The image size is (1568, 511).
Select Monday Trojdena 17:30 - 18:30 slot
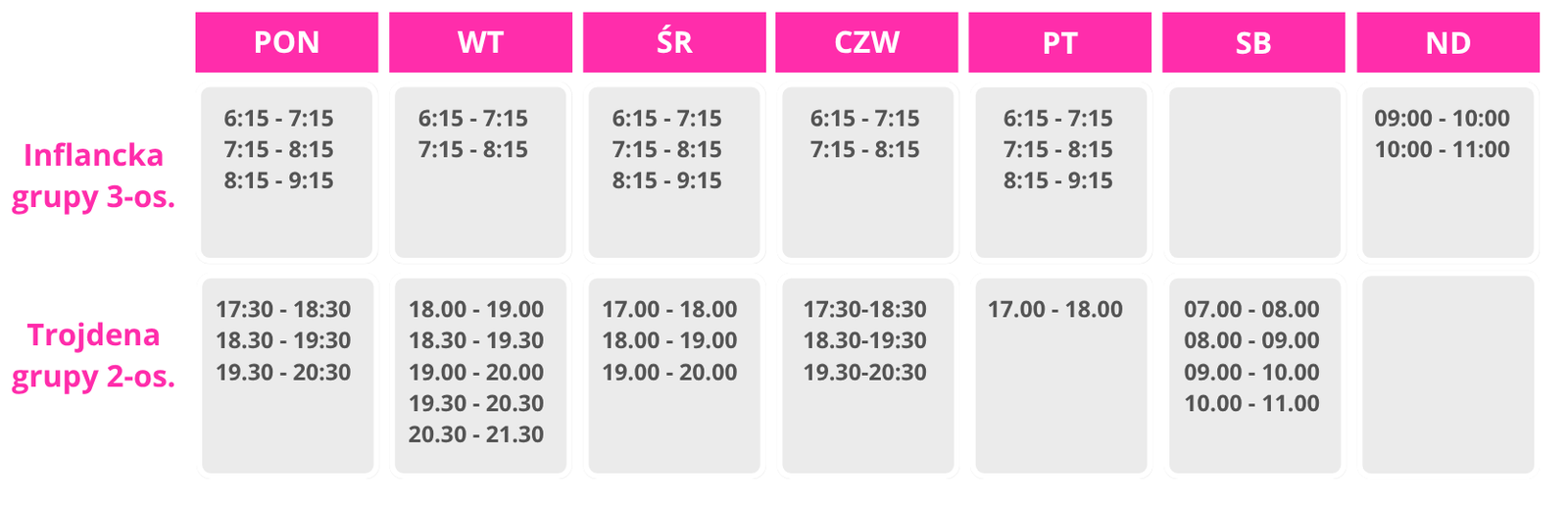(283, 309)
